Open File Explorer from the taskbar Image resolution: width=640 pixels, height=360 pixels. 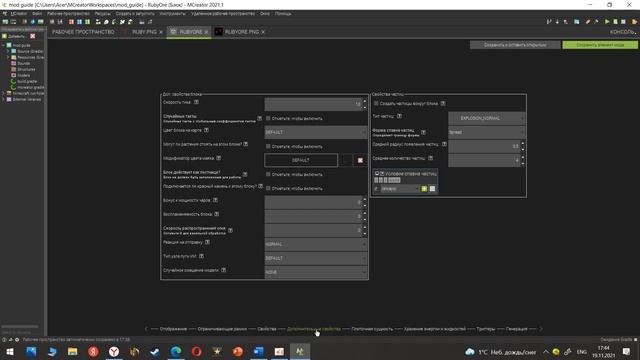tap(72, 351)
